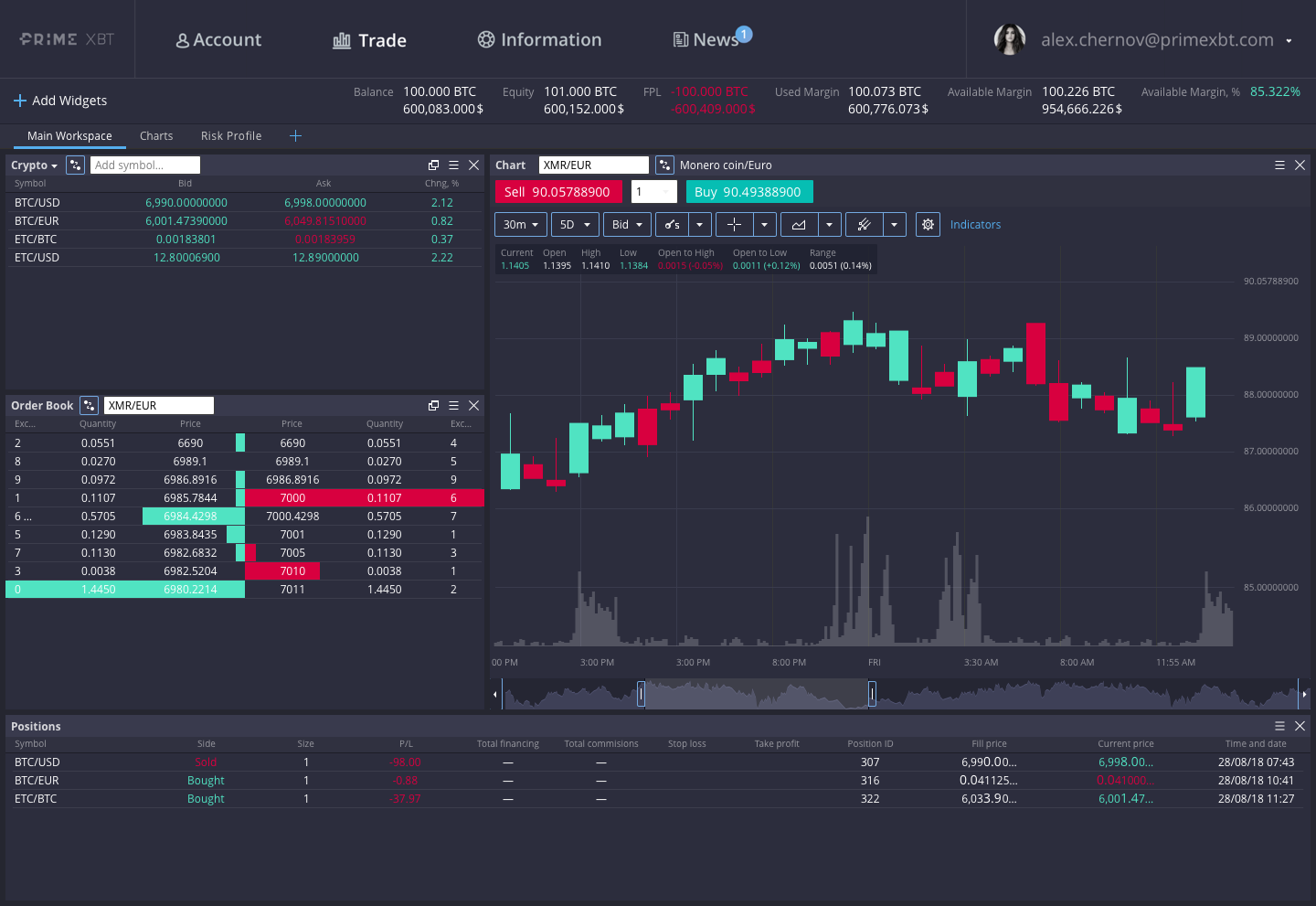Viewport: 1316px width, 906px height.
Task: Open the 5D range dropdown
Action: (x=575, y=225)
